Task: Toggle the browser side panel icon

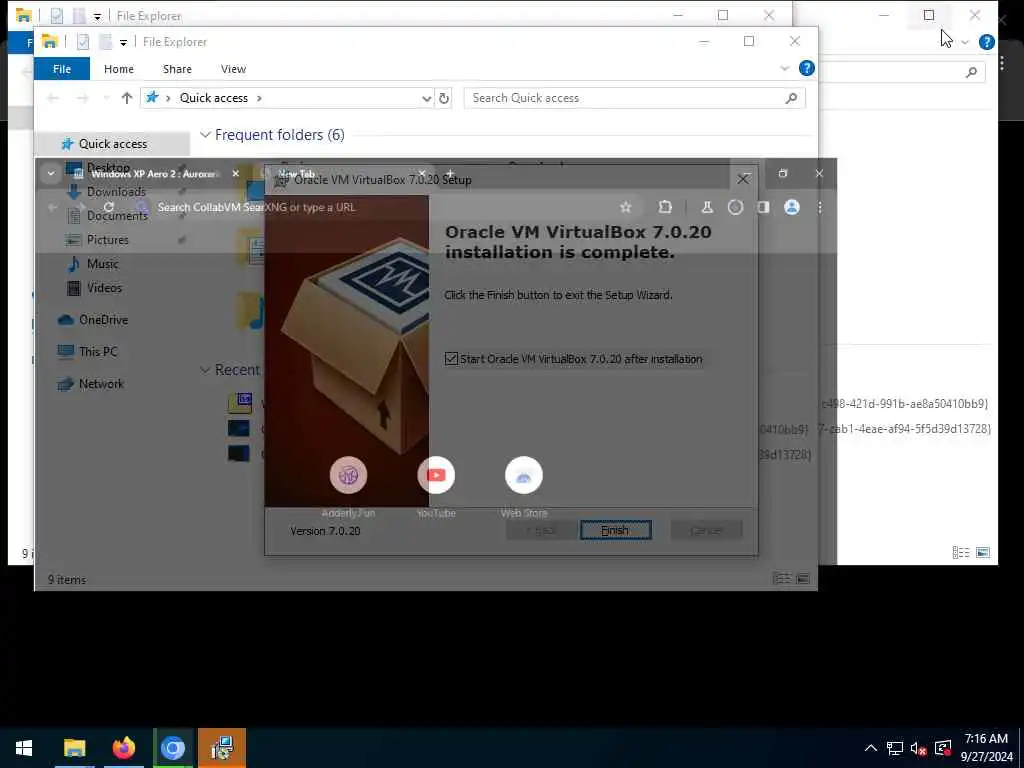Action: click(763, 207)
